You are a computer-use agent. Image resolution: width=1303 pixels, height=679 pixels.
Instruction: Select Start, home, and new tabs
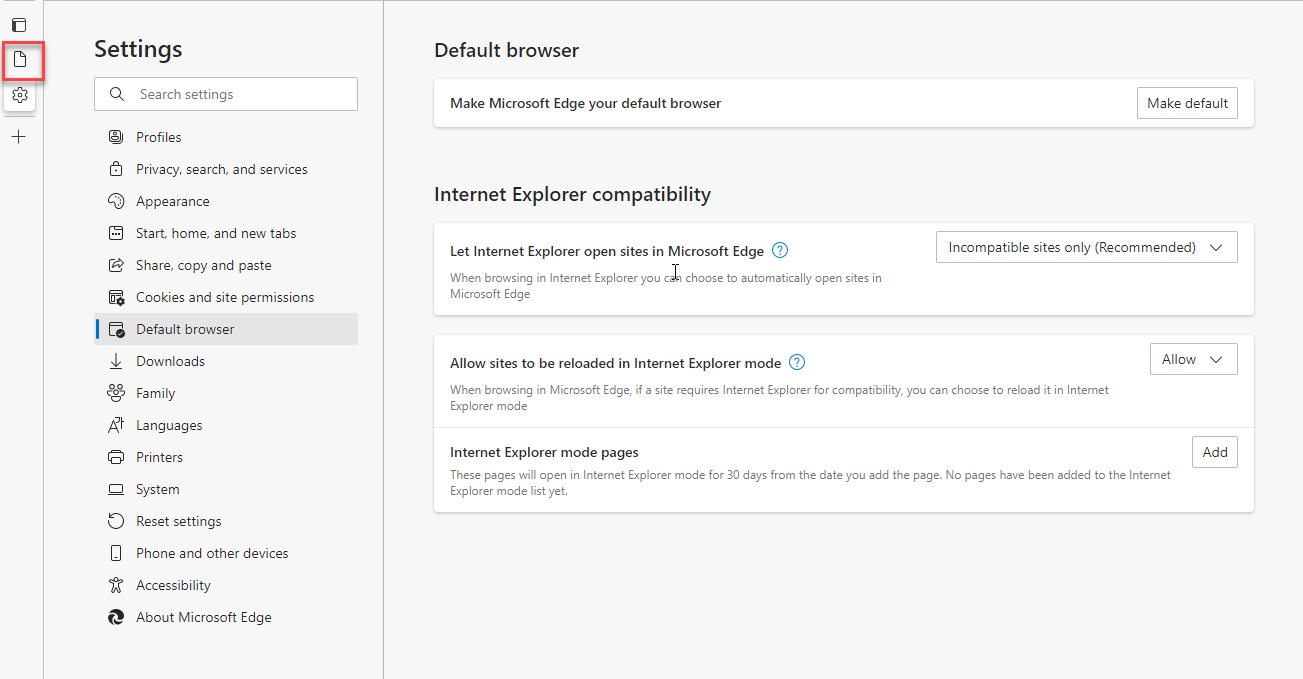226,233
